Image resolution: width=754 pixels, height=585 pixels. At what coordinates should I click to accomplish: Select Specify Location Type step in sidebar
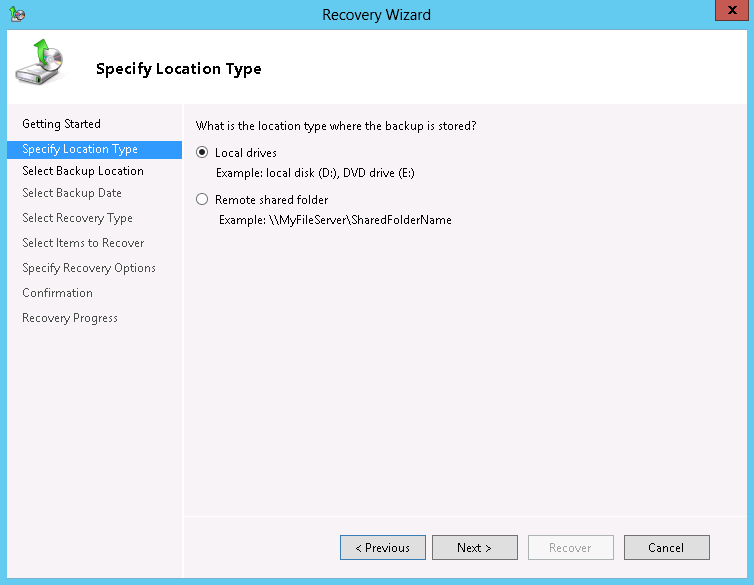[80, 149]
